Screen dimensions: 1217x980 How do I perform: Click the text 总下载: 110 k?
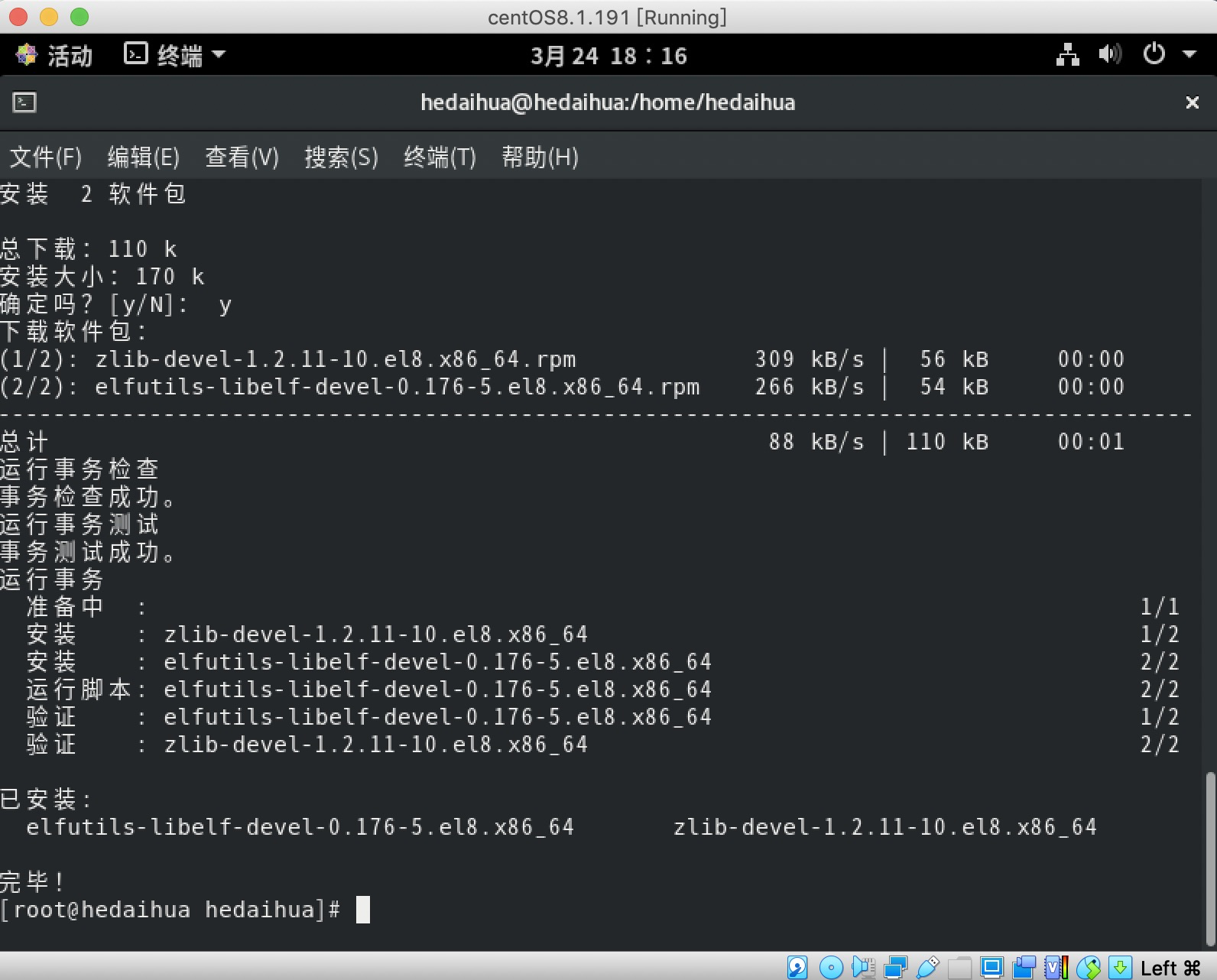coord(89,249)
